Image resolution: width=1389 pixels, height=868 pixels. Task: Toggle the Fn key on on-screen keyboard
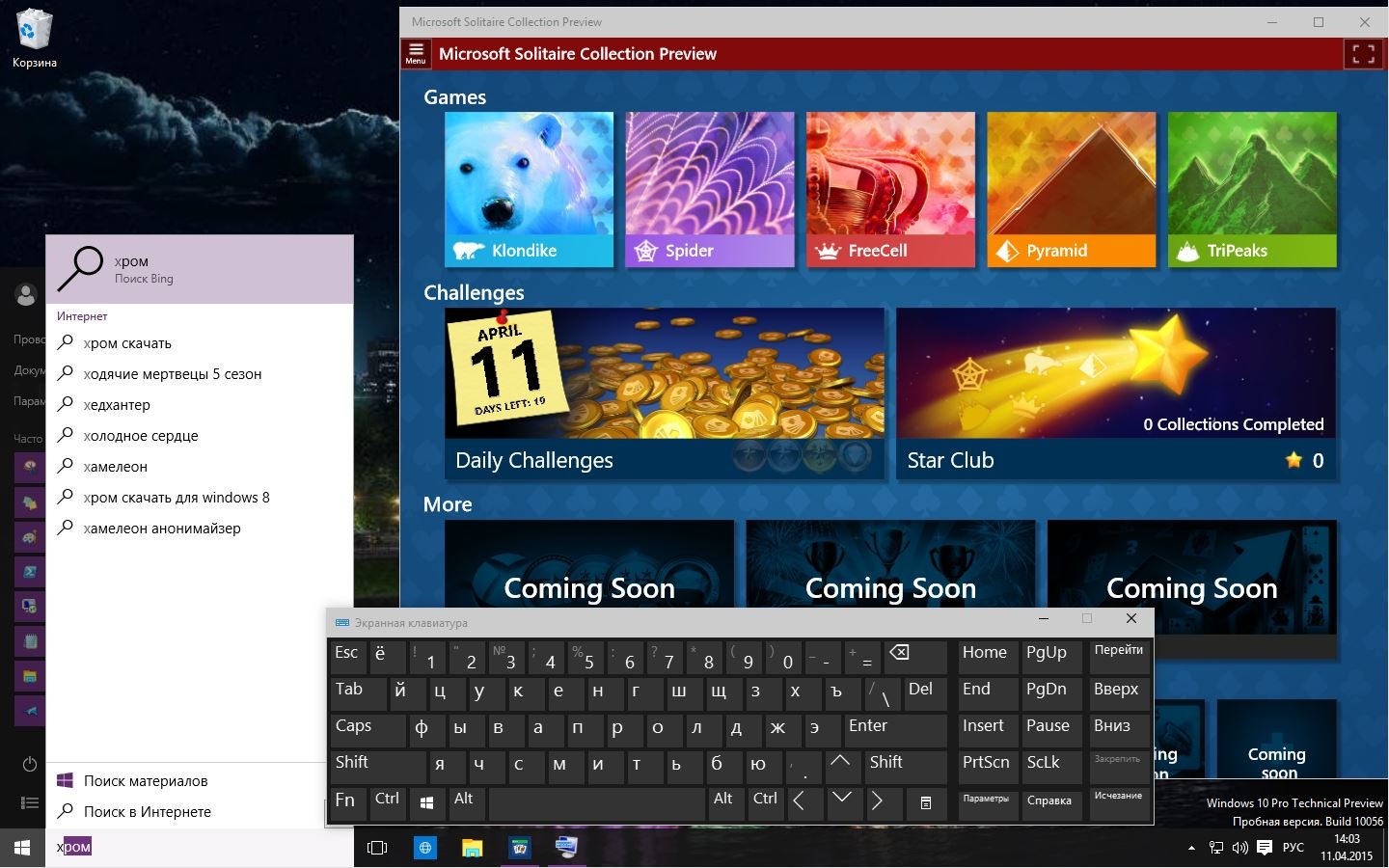coord(348,803)
